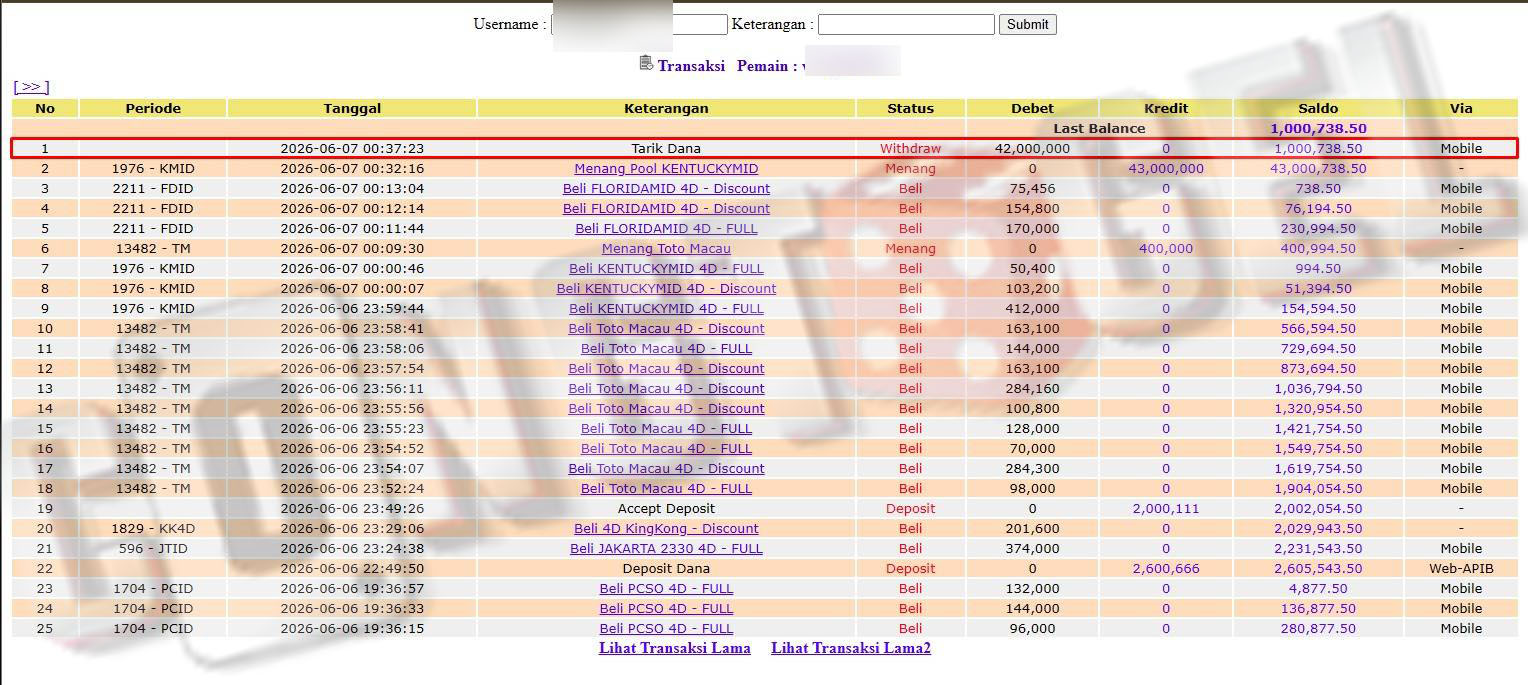Click the Transaksi document icon
The width and height of the screenshot is (1528, 685).
click(x=646, y=63)
